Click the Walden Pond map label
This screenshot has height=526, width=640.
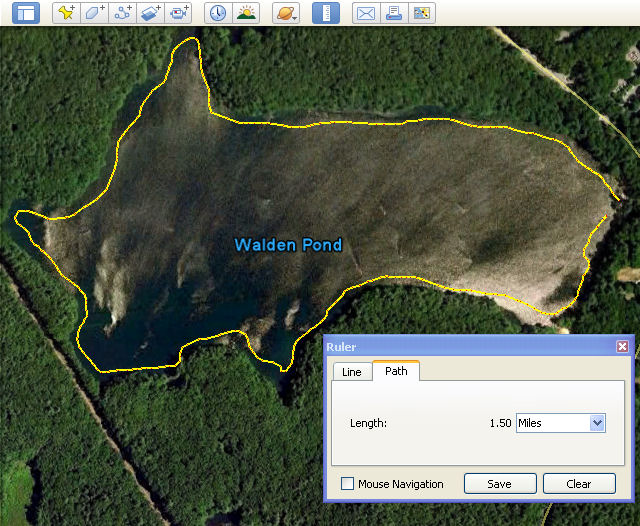(288, 245)
